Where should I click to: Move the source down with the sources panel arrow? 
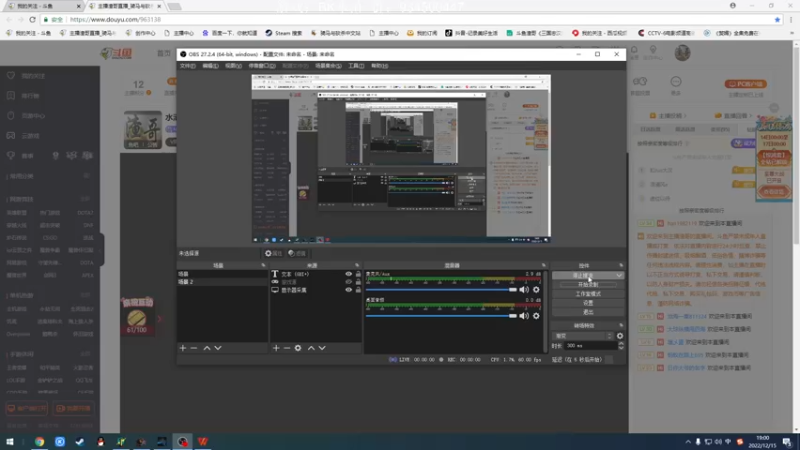[322, 348]
